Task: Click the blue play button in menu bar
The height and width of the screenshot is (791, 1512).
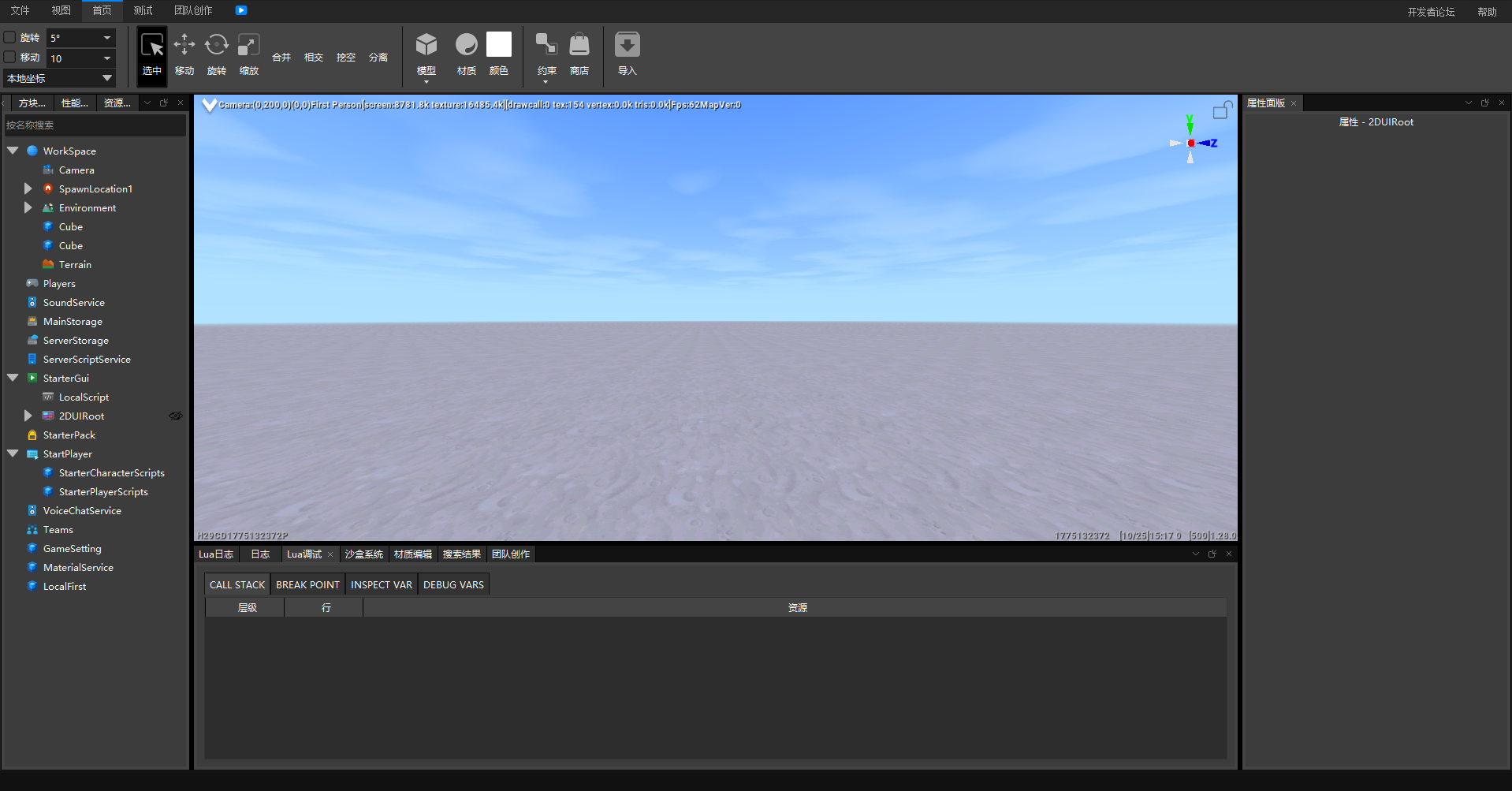Action: pyautogui.click(x=241, y=10)
